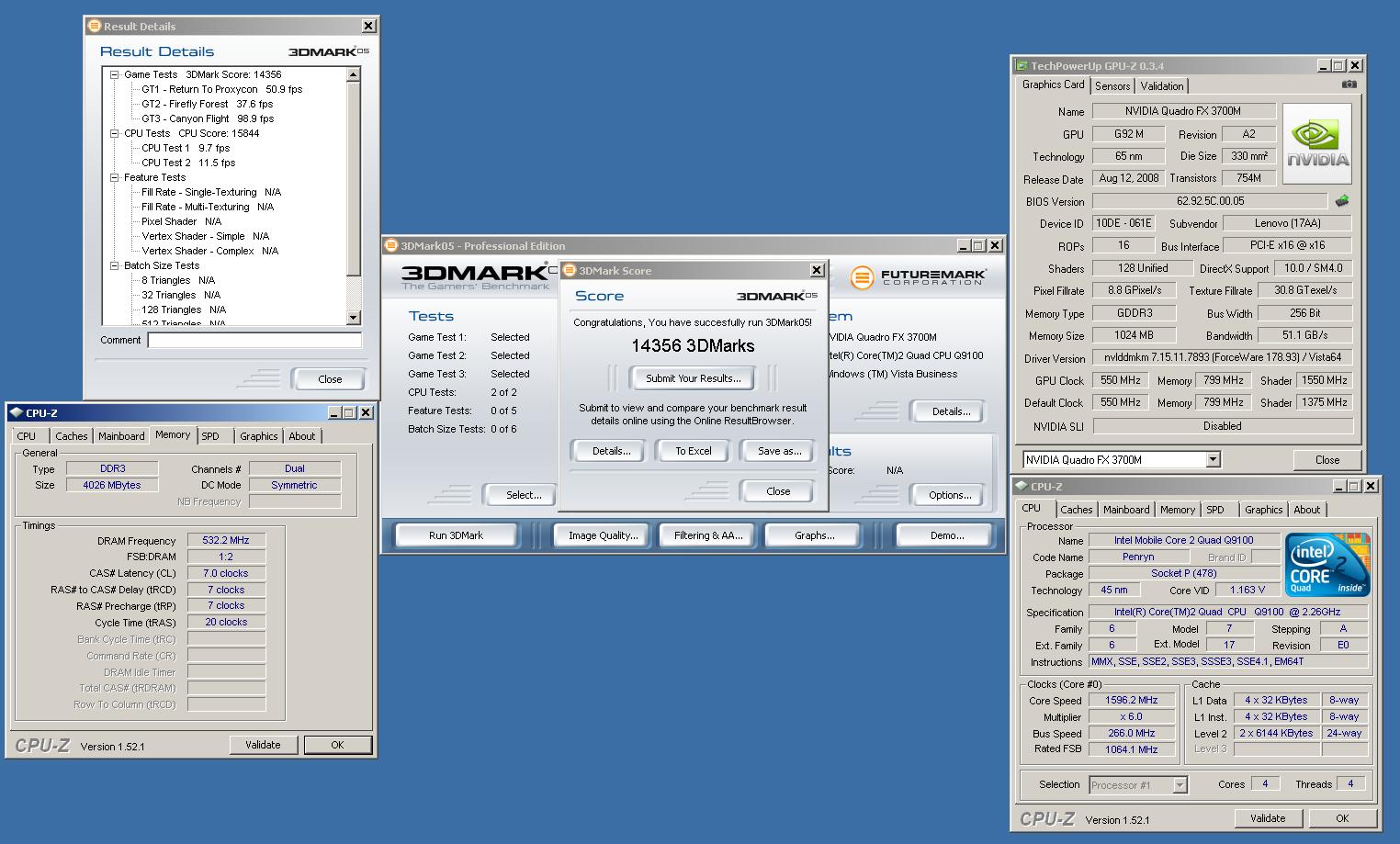The image size is (1400, 844).
Task: Open Filtering & AA settings
Action: (x=707, y=535)
